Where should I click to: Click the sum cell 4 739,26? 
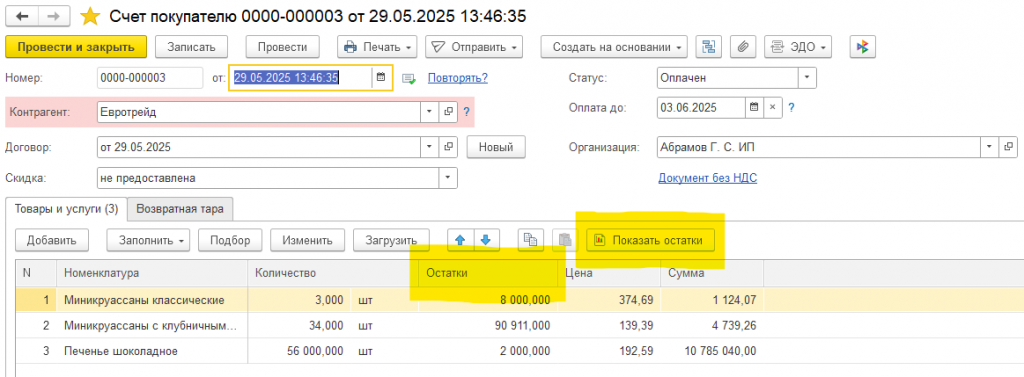click(x=712, y=325)
